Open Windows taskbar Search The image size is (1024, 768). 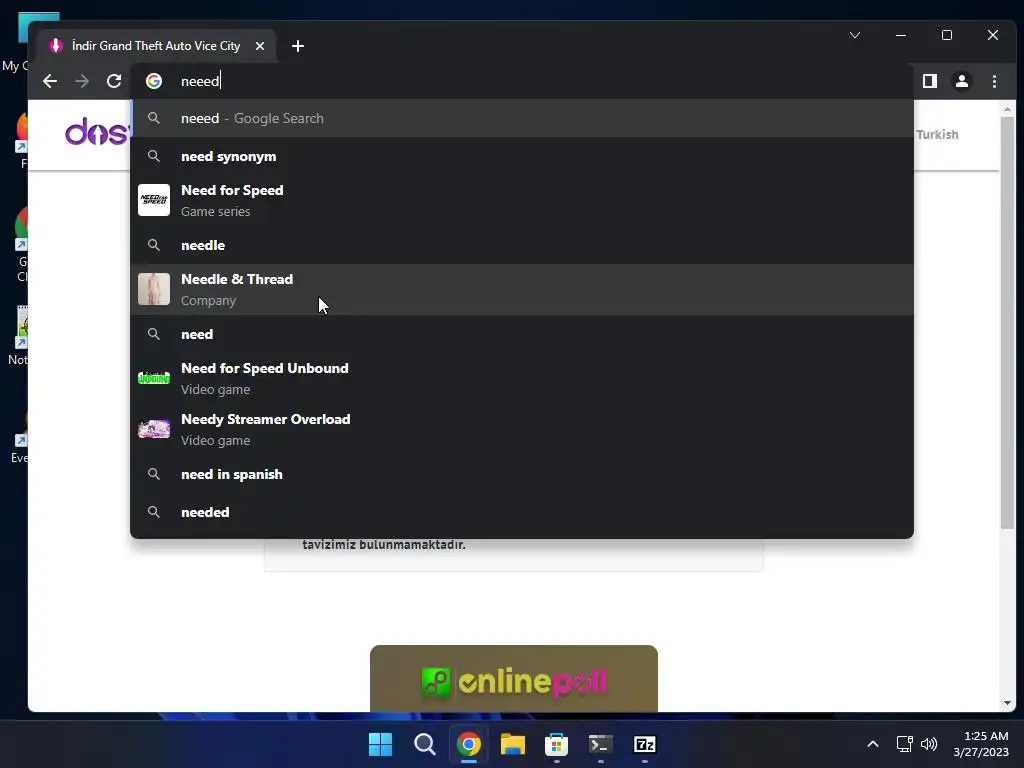tap(424, 744)
